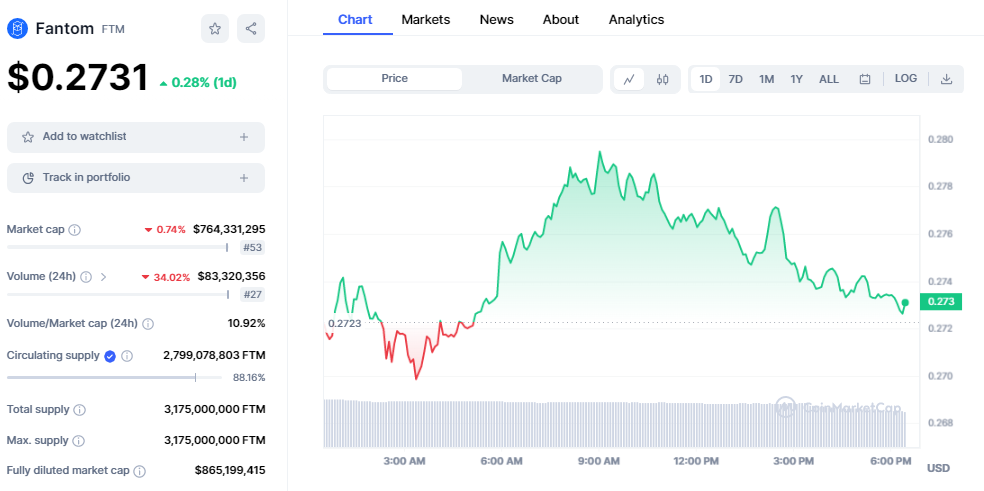This screenshot has height=491, width=984.
Task: Click the 9:00 AM axis label
Action: 598,461
